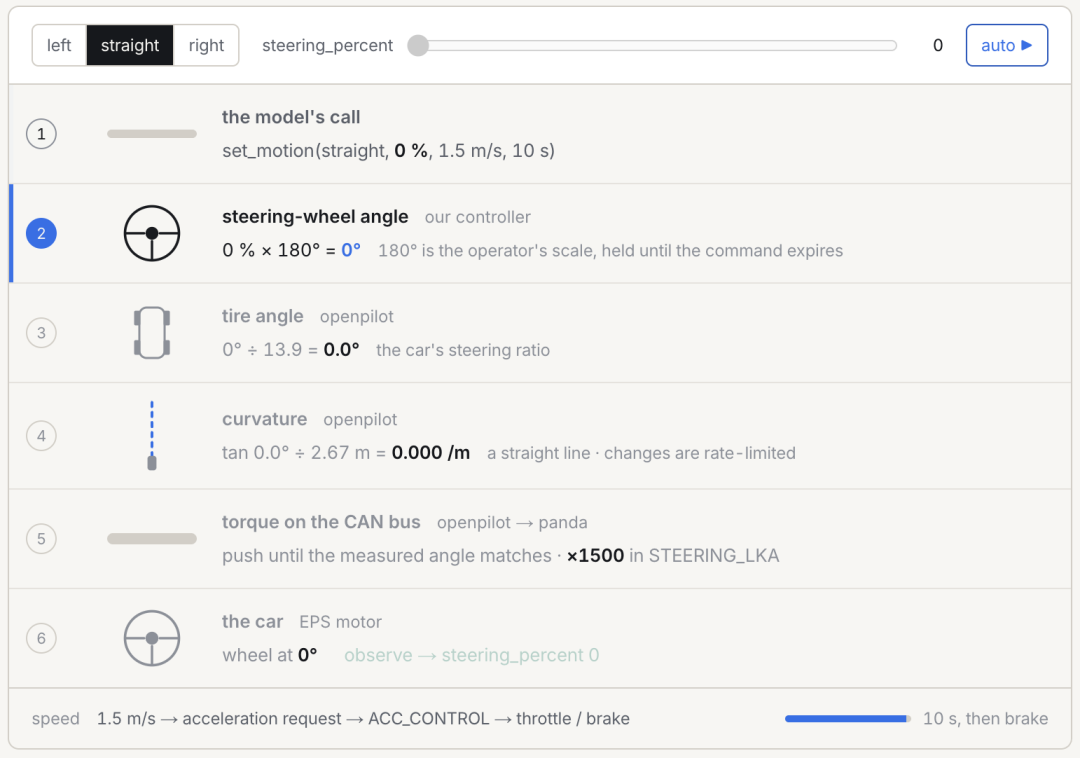This screenshot has height=758, width=1080.
Task: Click the steering wheel icon in step 2
Action: coord(152,233)
